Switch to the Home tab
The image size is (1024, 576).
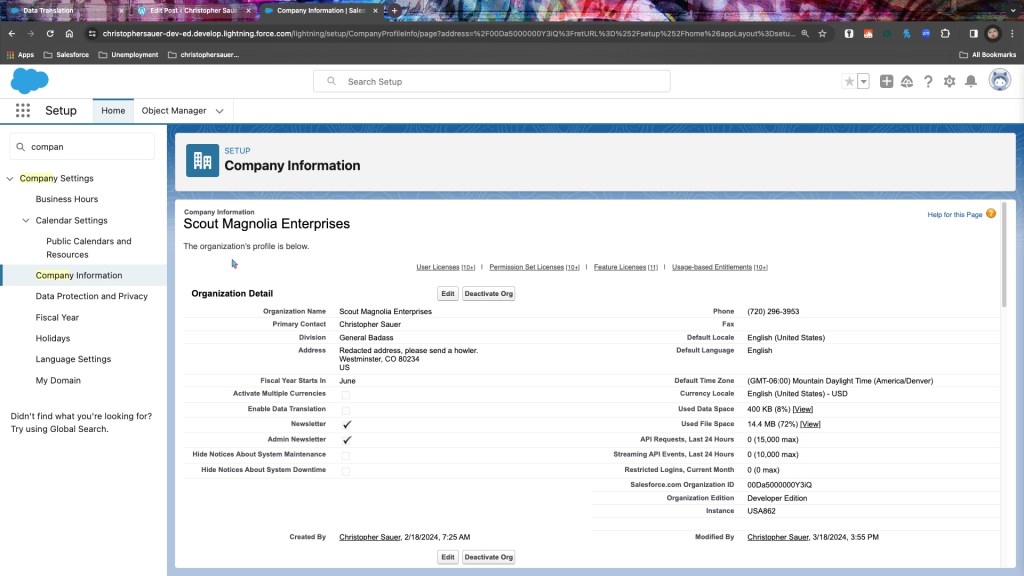pos(113,111)
